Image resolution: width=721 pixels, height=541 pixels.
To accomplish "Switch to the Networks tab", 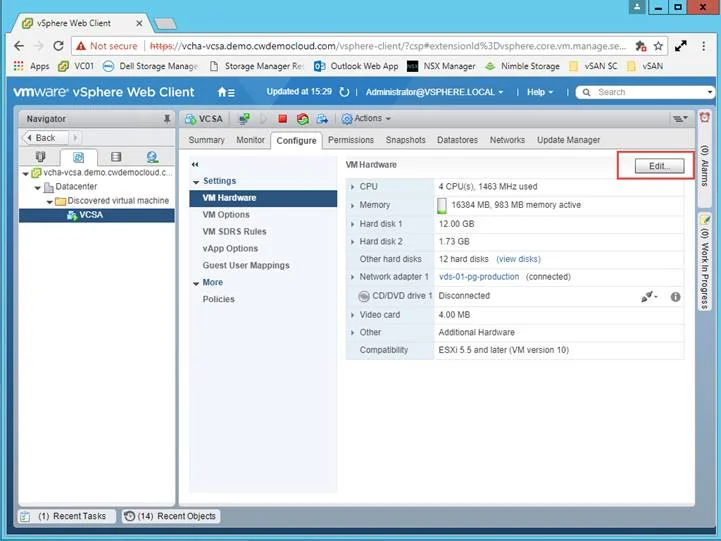I will (507, 140).
